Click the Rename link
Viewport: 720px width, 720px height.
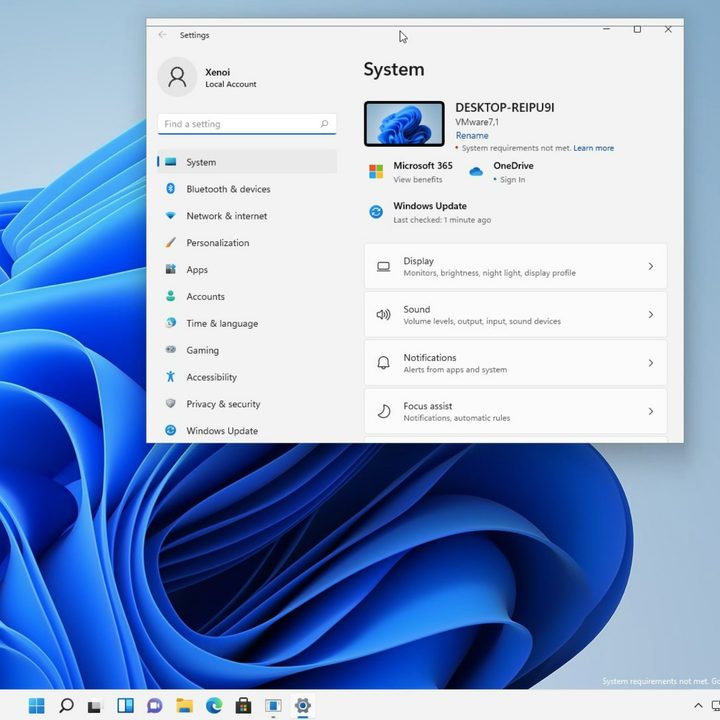[x=472, y=135]
